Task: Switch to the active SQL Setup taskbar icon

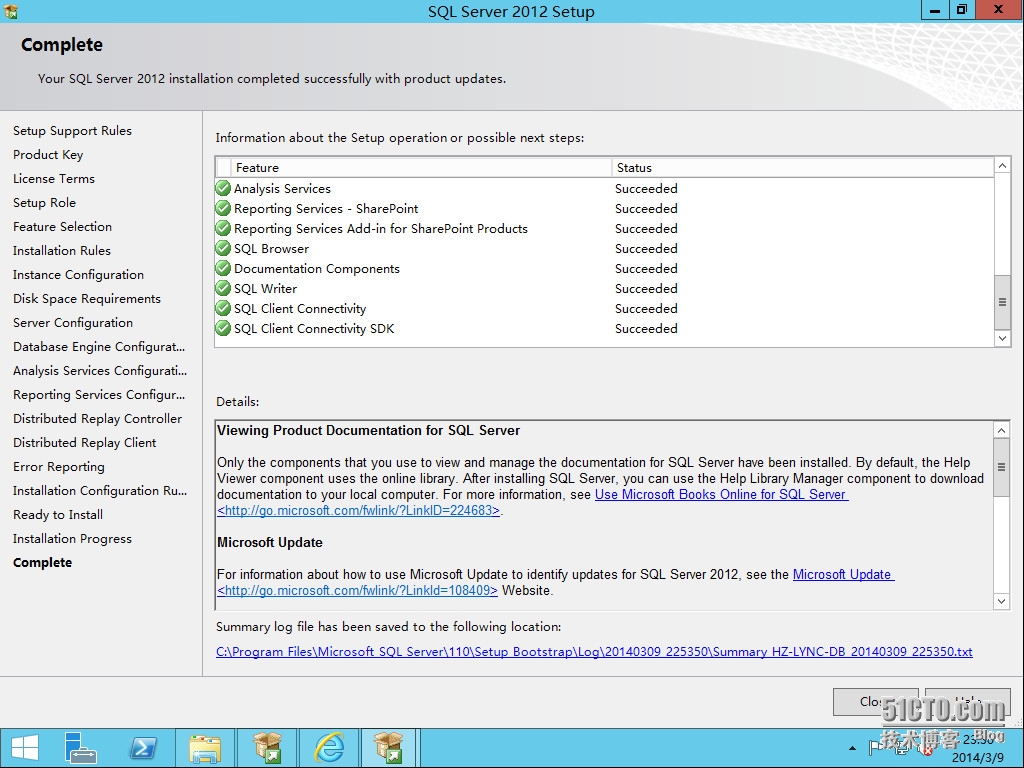Action: pyautogui.click(x=389, y=748)
